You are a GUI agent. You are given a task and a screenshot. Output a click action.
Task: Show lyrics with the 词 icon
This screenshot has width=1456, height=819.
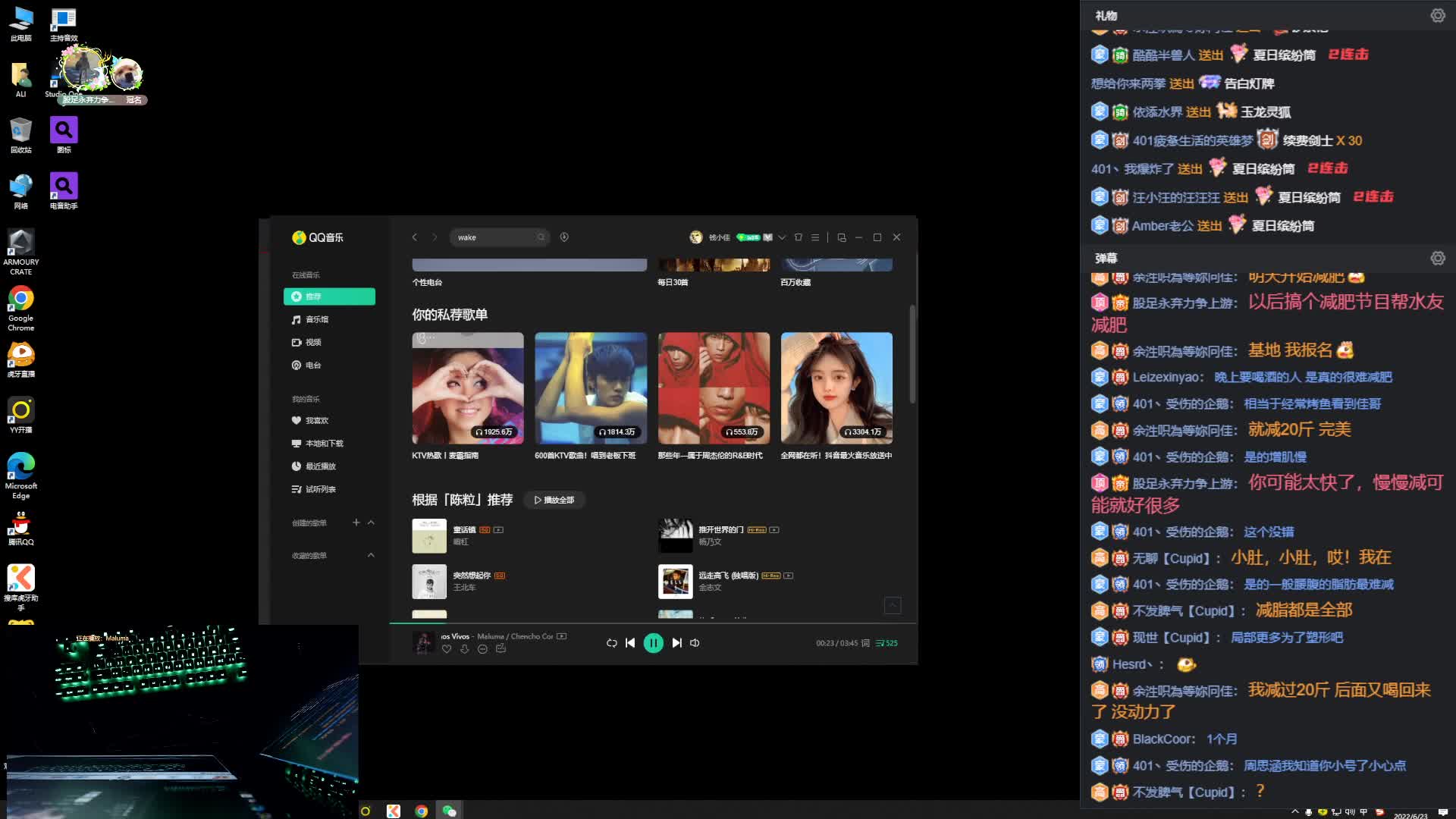click(x=865, y=643)
